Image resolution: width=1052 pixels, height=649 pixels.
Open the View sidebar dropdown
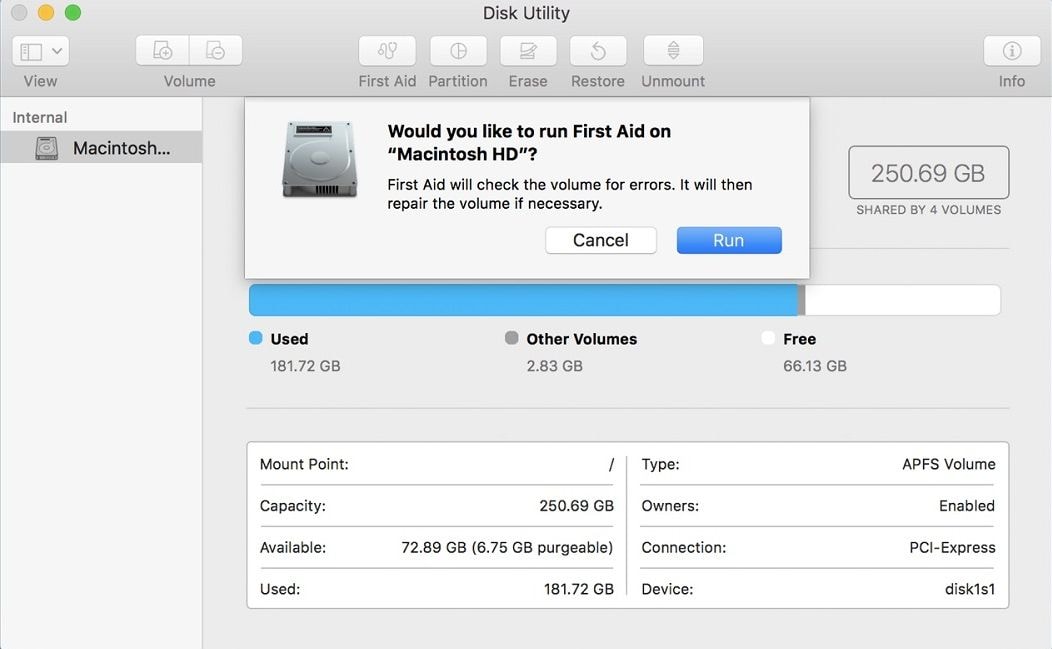point(40,51)
